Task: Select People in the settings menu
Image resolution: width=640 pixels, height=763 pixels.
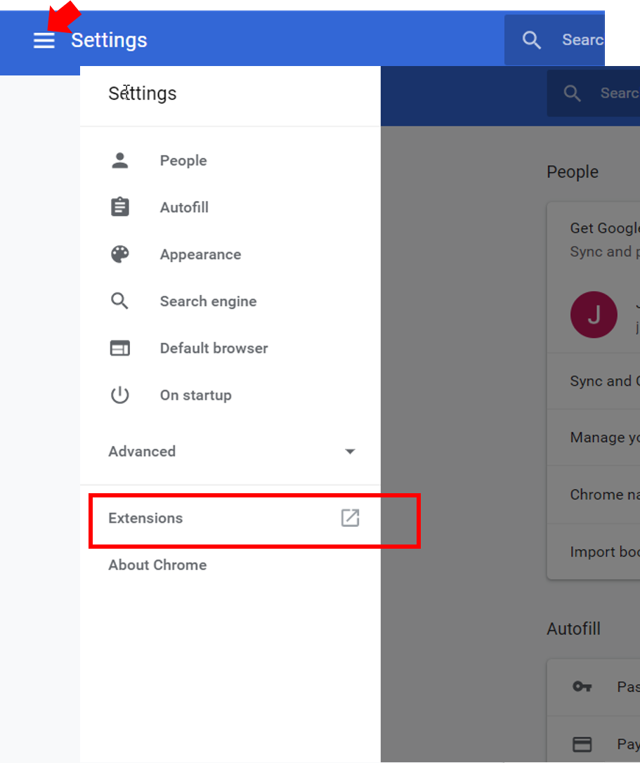Action: tap(183, 160)
